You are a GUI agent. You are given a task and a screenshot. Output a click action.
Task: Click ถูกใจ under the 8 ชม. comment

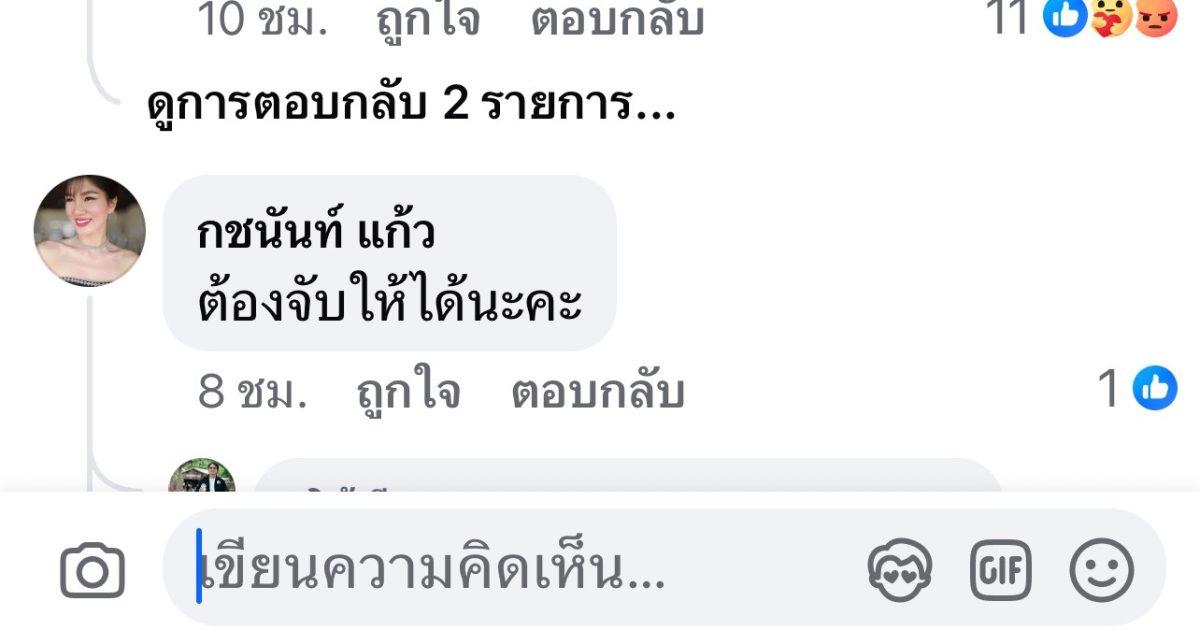coord(408,393)
